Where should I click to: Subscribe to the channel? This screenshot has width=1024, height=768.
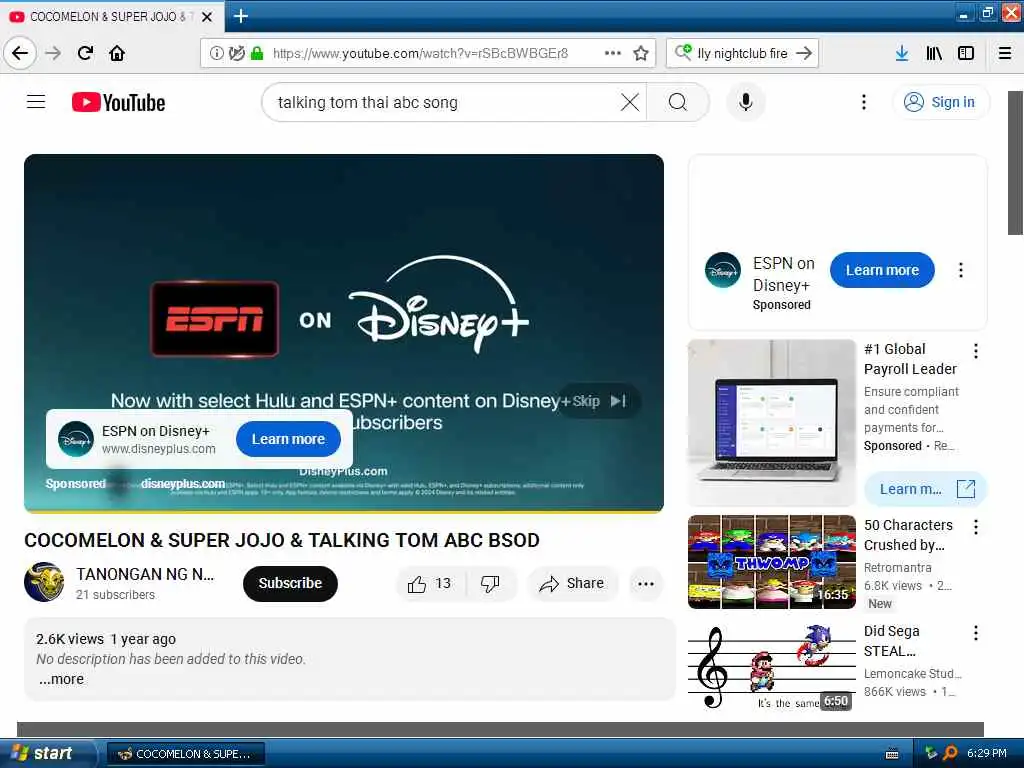290,583
